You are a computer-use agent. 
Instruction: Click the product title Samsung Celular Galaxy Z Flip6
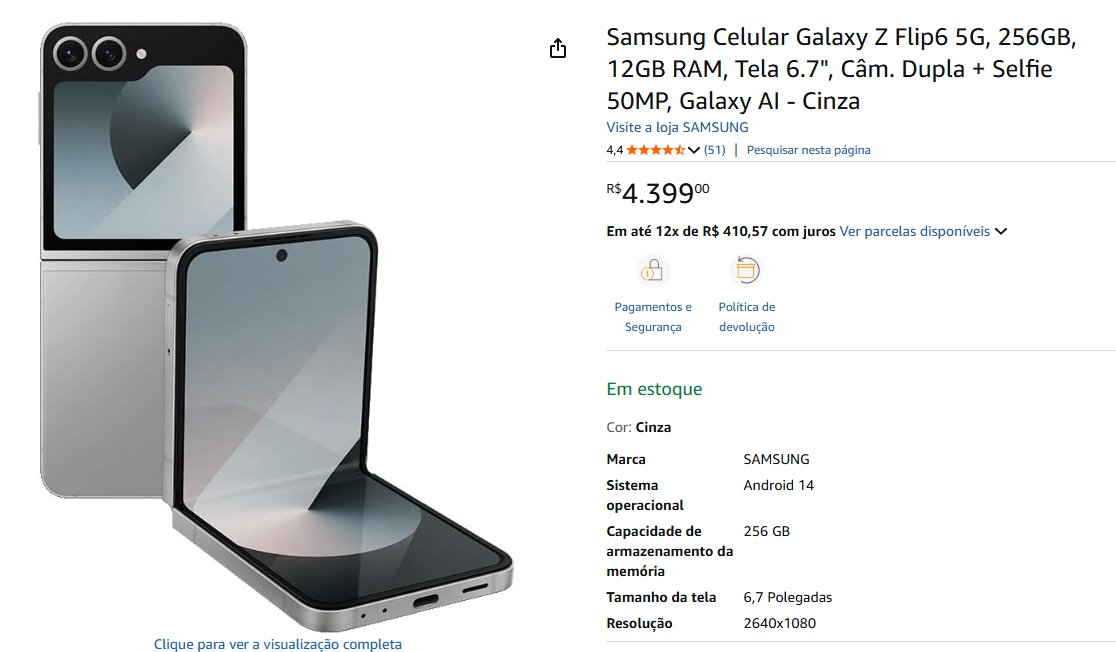click(x=841, y=69)
